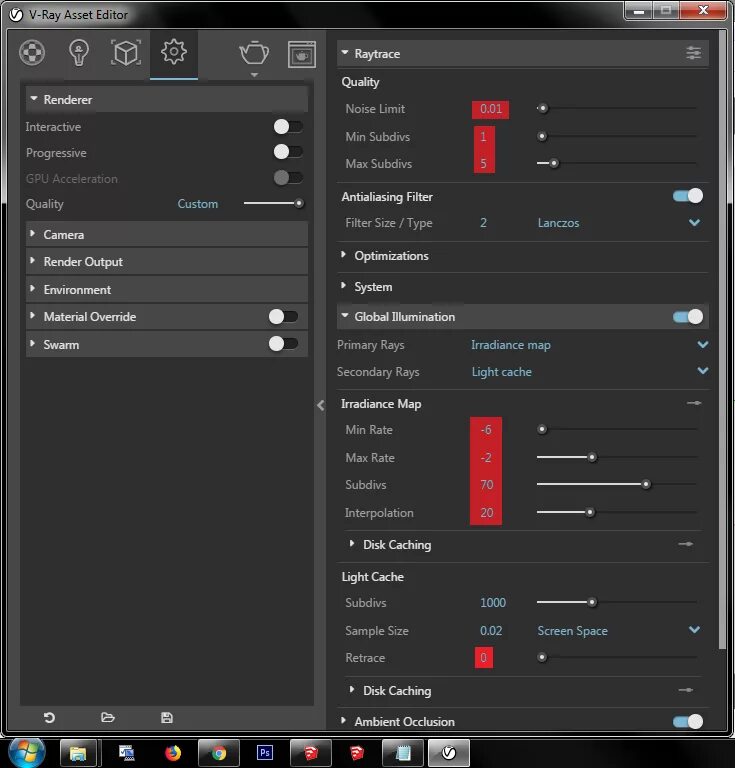The image size is (735, 768).
Task: Click the Light Cache Disk Caching switch icon
Action: point(686,690)
